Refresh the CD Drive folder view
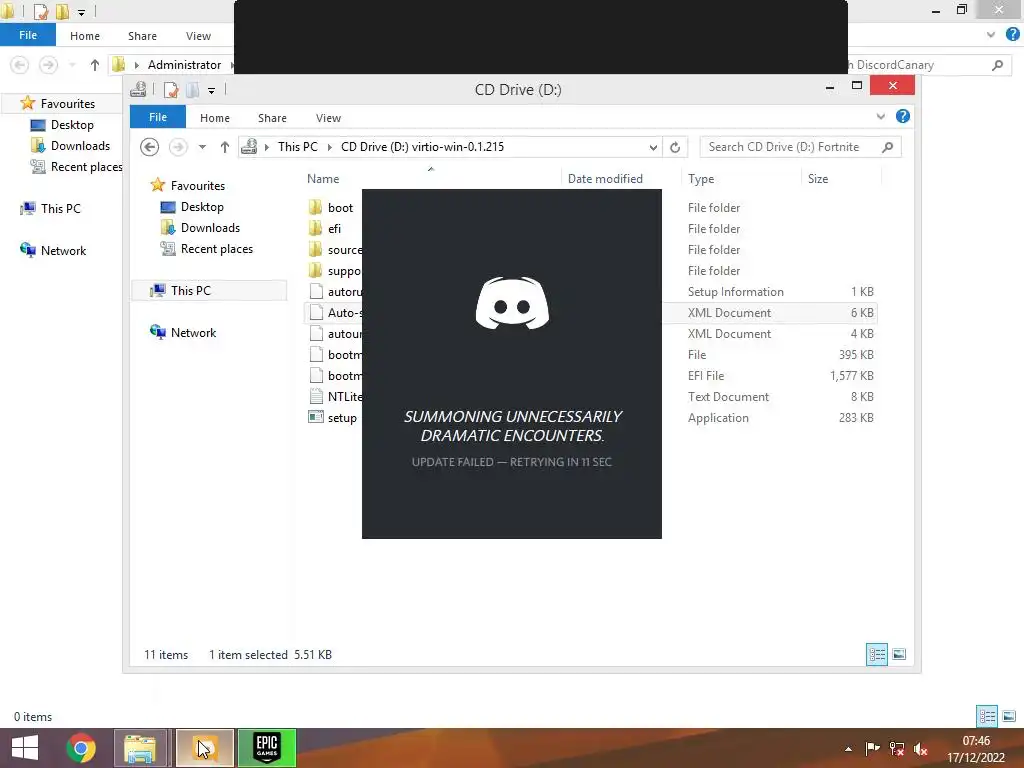This screenshot has height=768, width=1024. 675,147
